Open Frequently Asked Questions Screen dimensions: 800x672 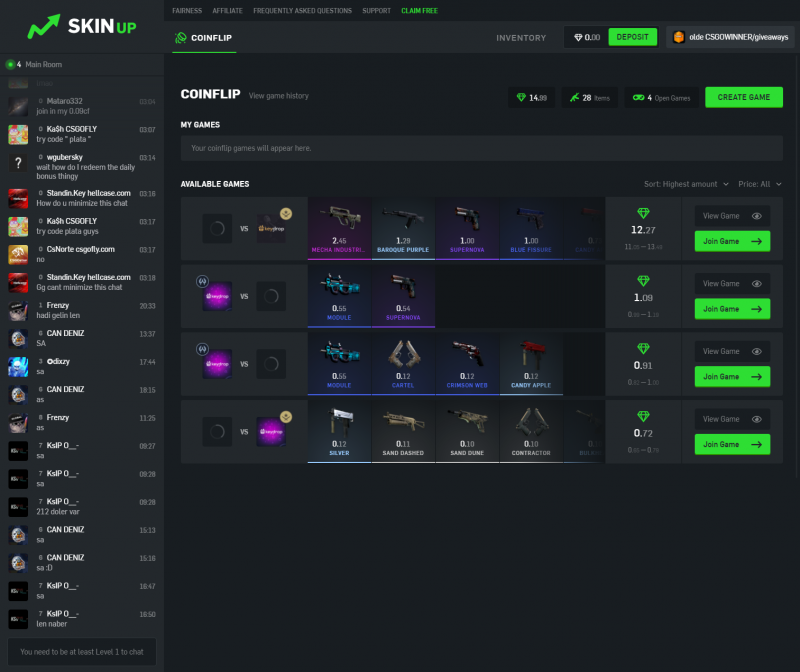point(303,11)
